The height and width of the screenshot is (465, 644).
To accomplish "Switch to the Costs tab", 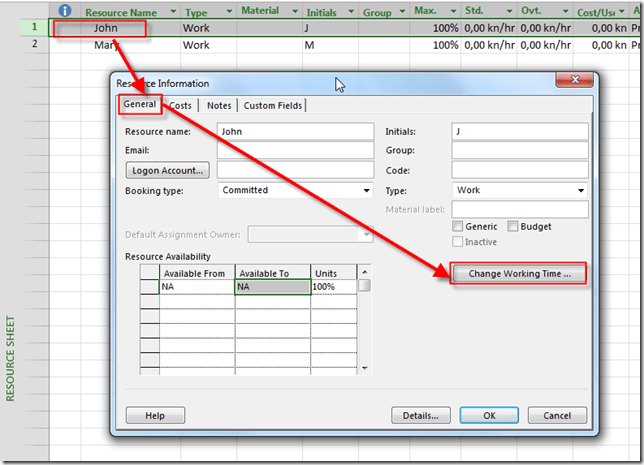I will pyautogui.click(x=180, y=105).
